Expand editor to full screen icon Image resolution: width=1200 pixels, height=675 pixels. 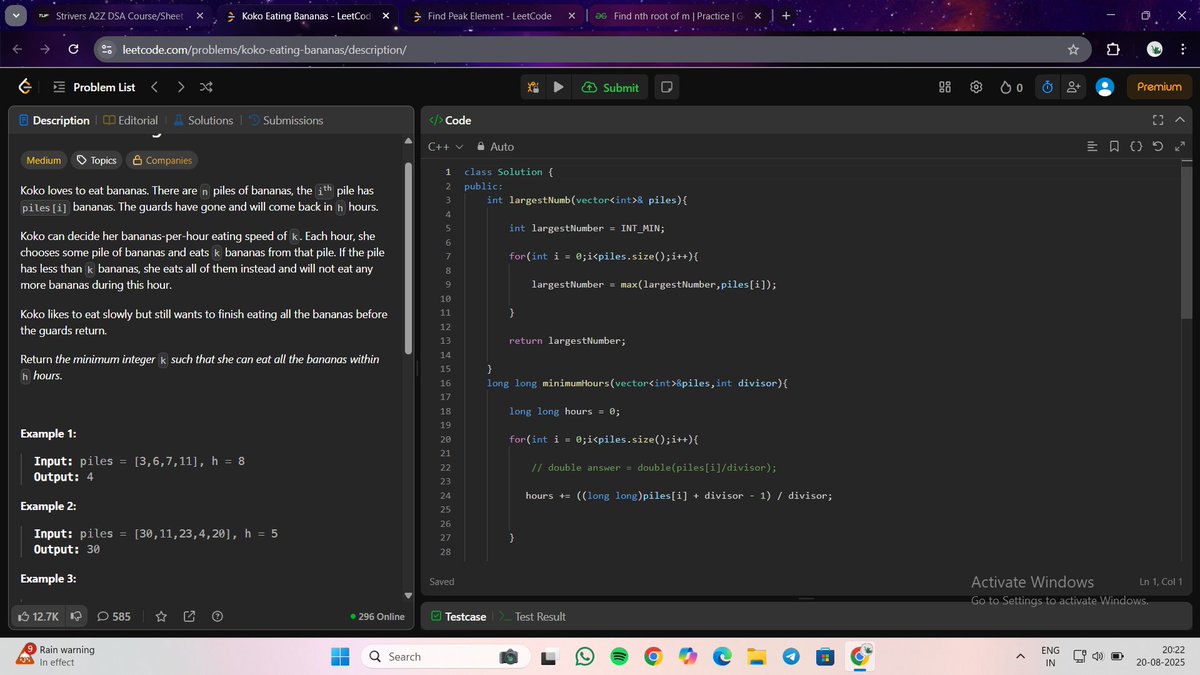[1179, 147]
